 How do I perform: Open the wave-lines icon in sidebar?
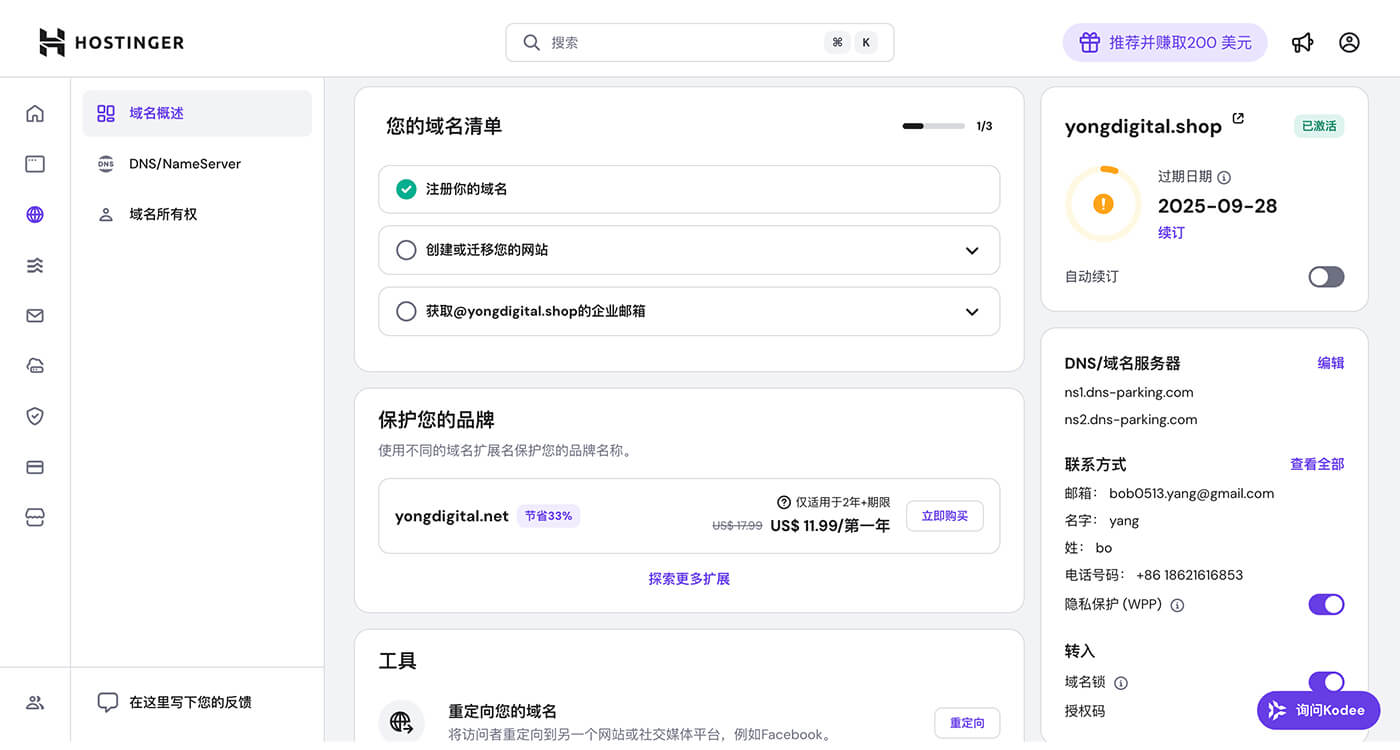point(35,265)
